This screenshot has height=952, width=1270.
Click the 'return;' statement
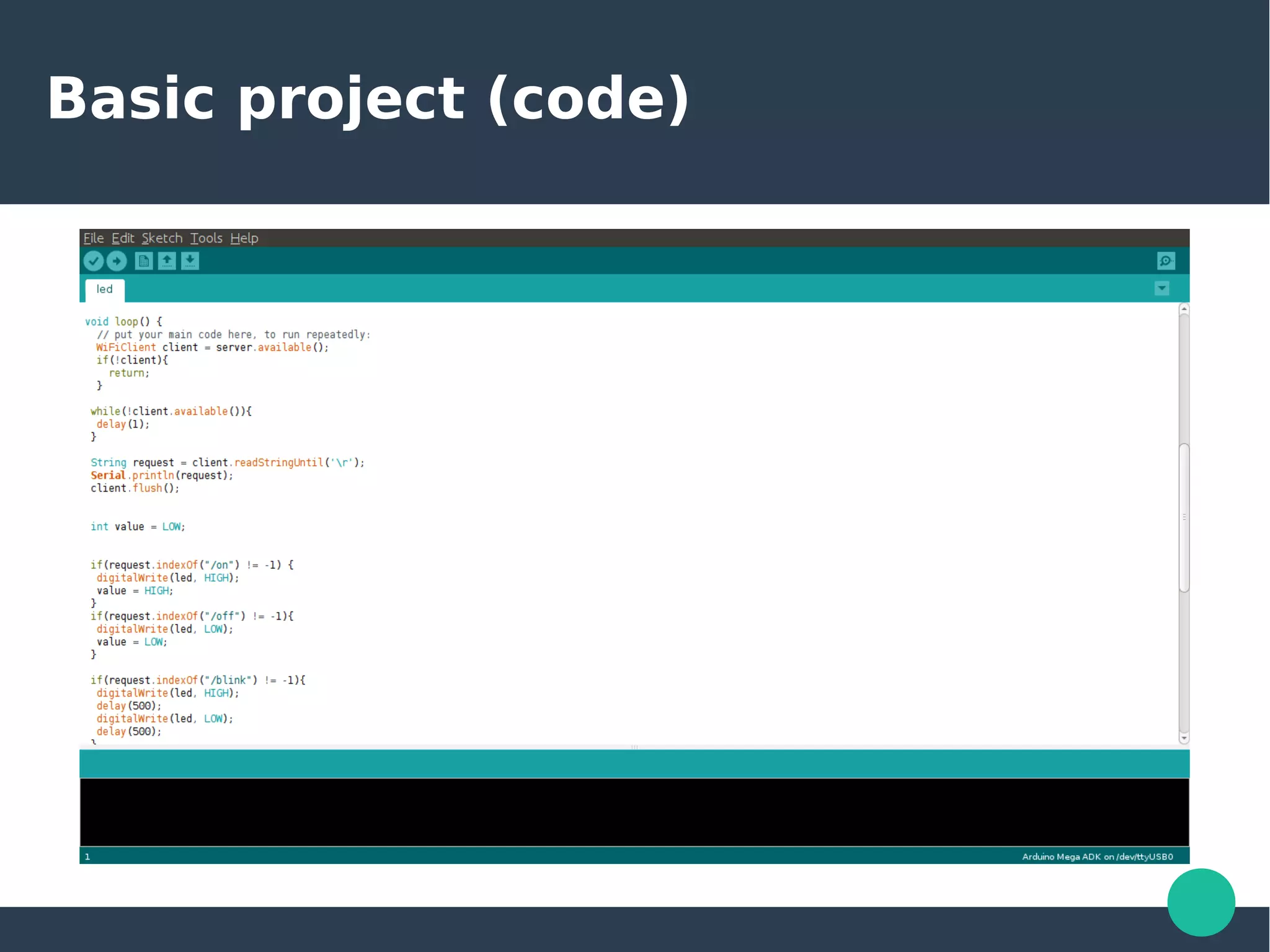point(129,373)
